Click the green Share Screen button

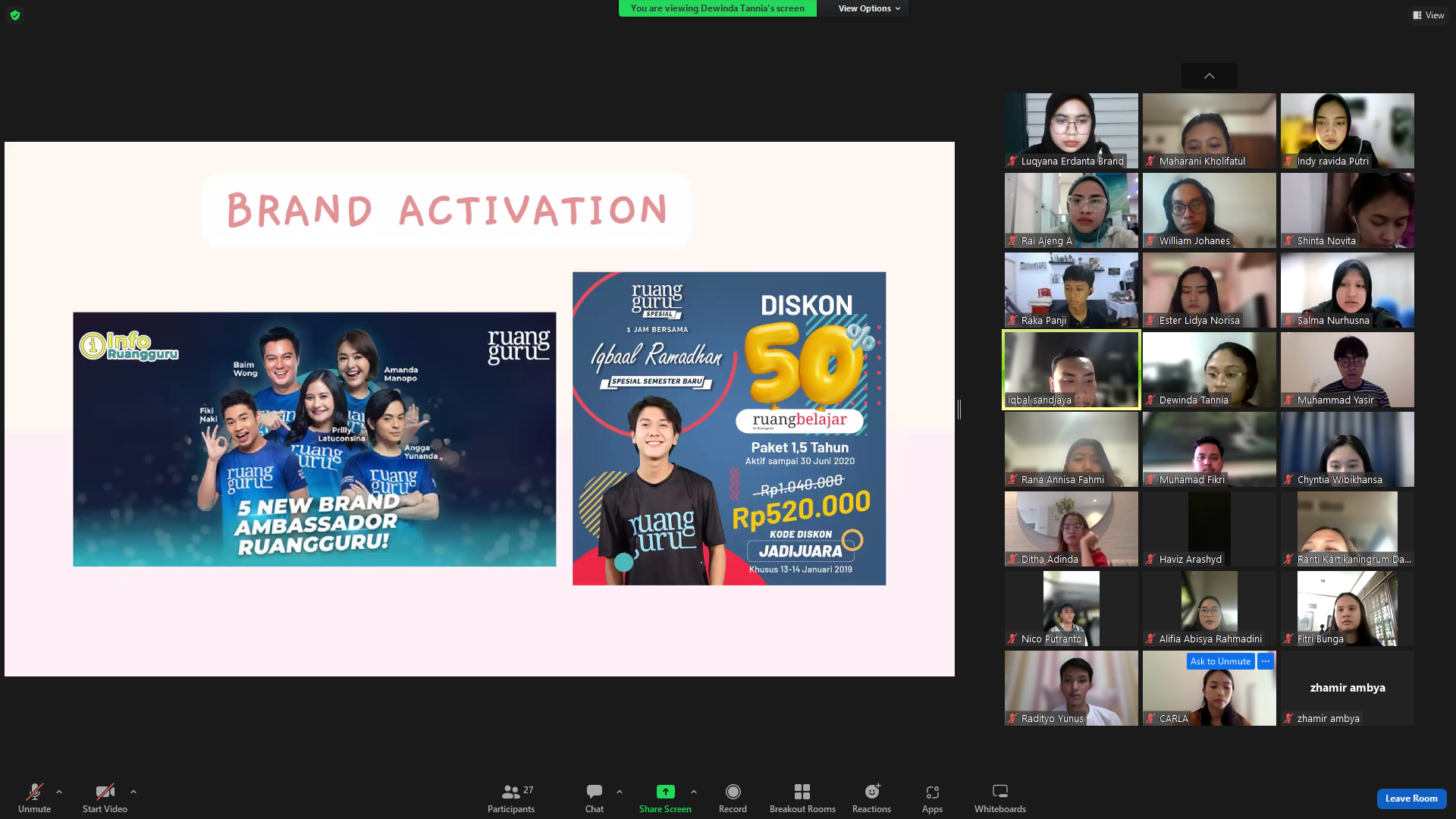pos(665,799)
